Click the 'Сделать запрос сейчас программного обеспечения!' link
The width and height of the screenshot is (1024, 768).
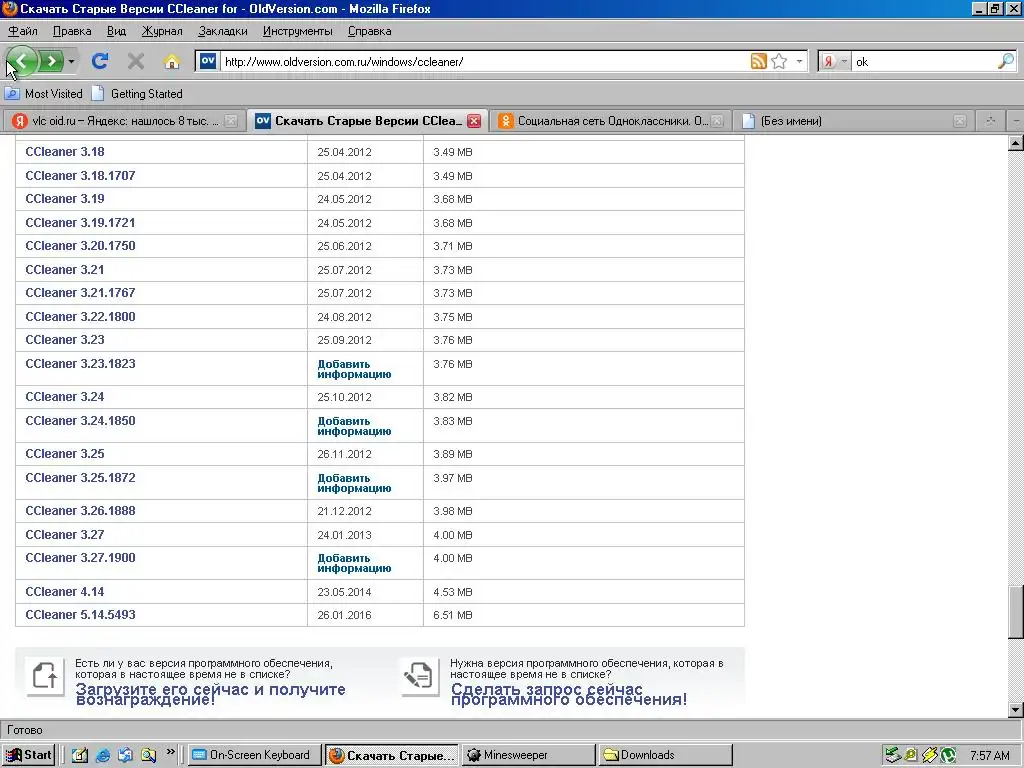(569, 694)
